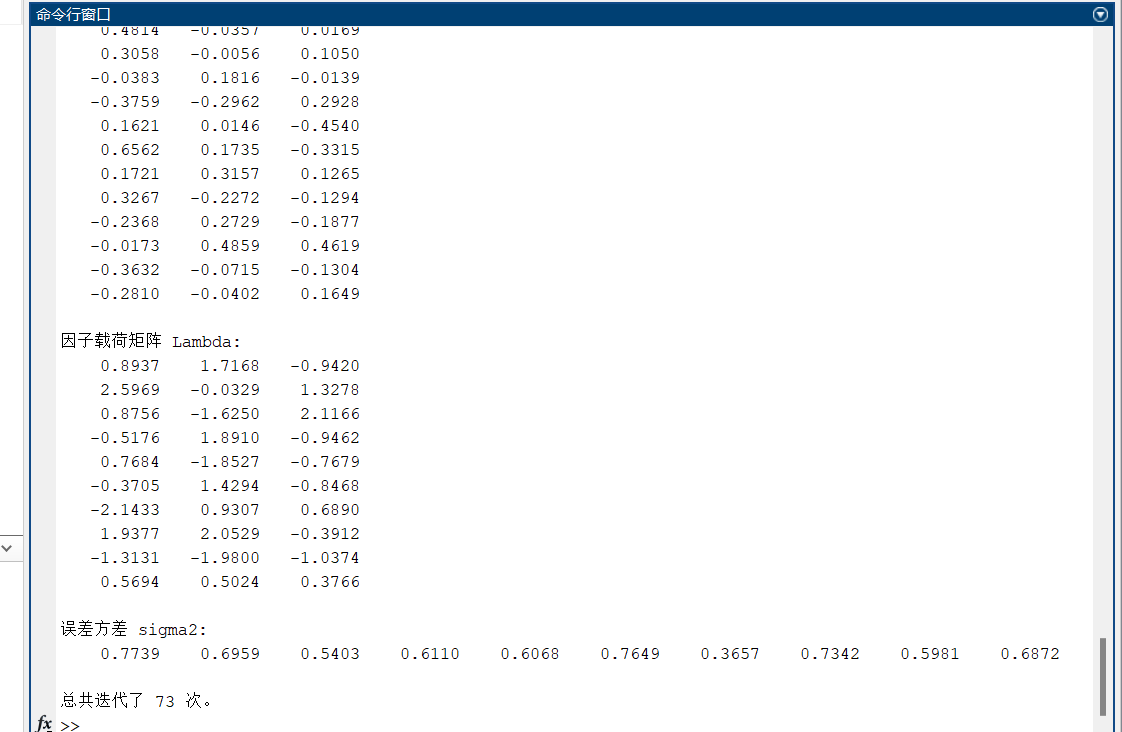
Task: Click Lambda value -1.0374
Action: (325, 558)
